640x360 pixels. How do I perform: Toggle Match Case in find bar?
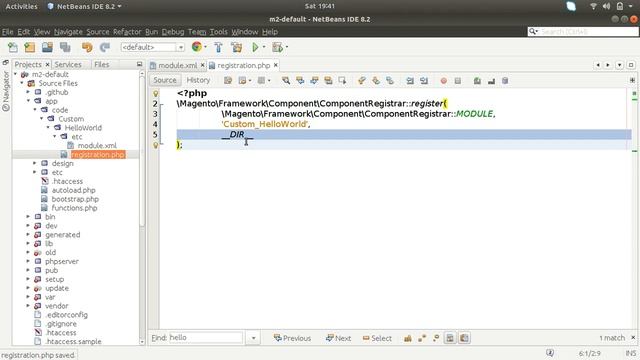click(408, 338)
